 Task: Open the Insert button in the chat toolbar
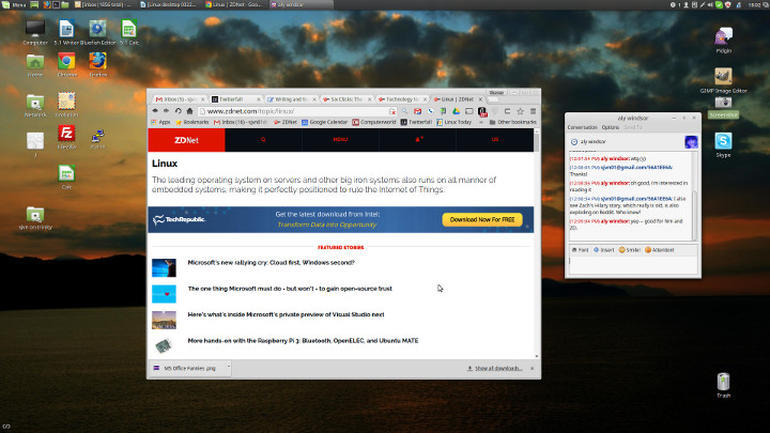[604, 250]
